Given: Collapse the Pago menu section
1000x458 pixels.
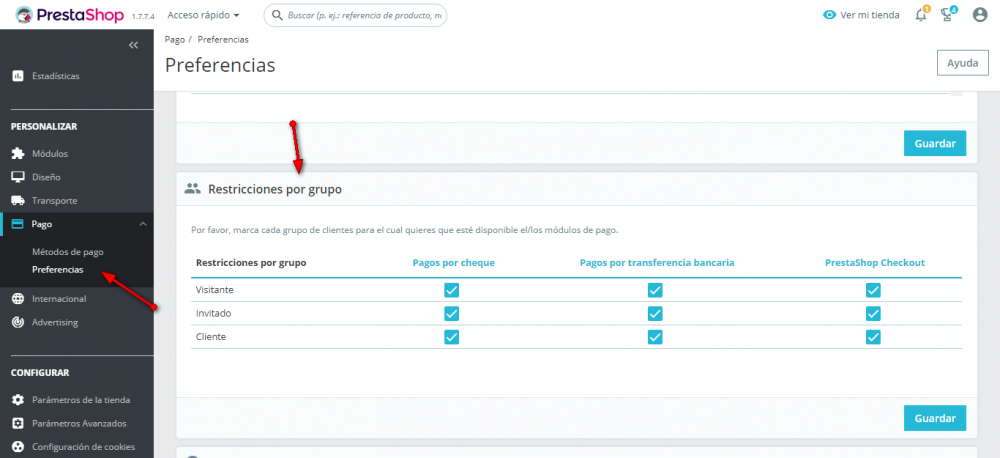Looking at the screenshot, I should click(142, 225).
